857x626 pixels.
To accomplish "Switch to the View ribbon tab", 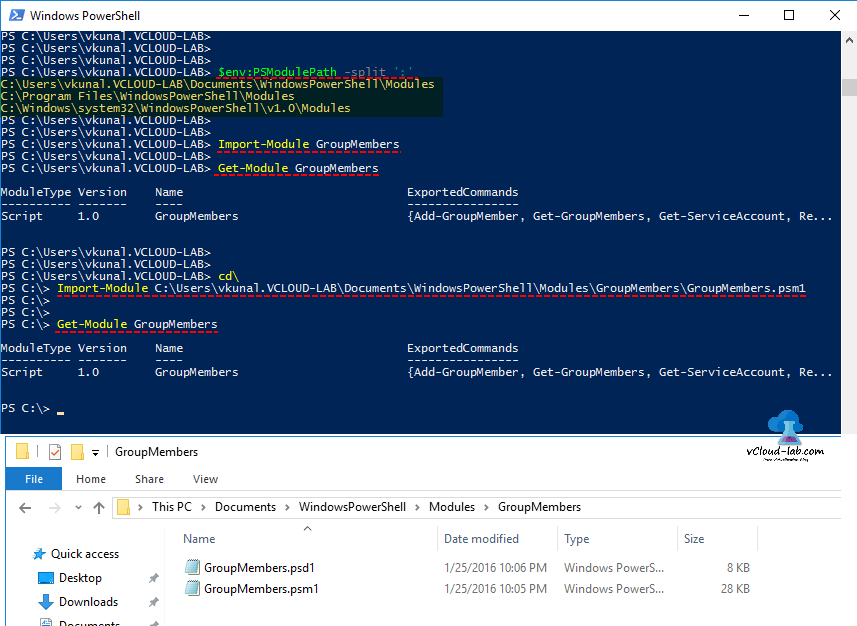I will [x=205, y=479].
